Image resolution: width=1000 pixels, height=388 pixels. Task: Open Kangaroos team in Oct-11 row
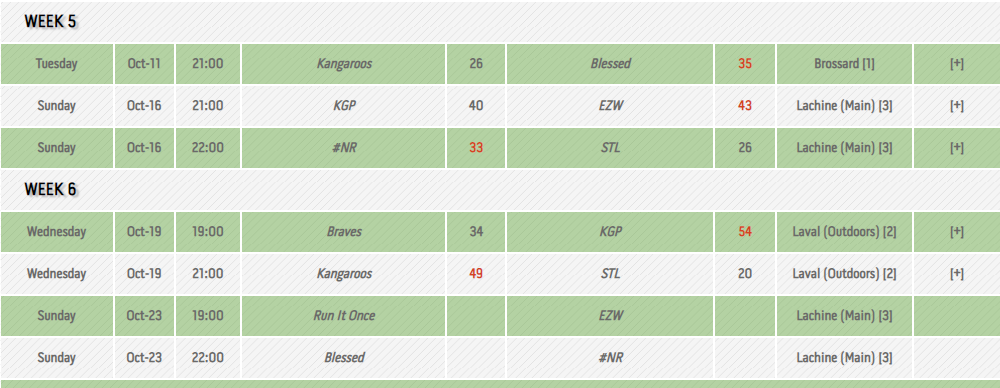344,64
